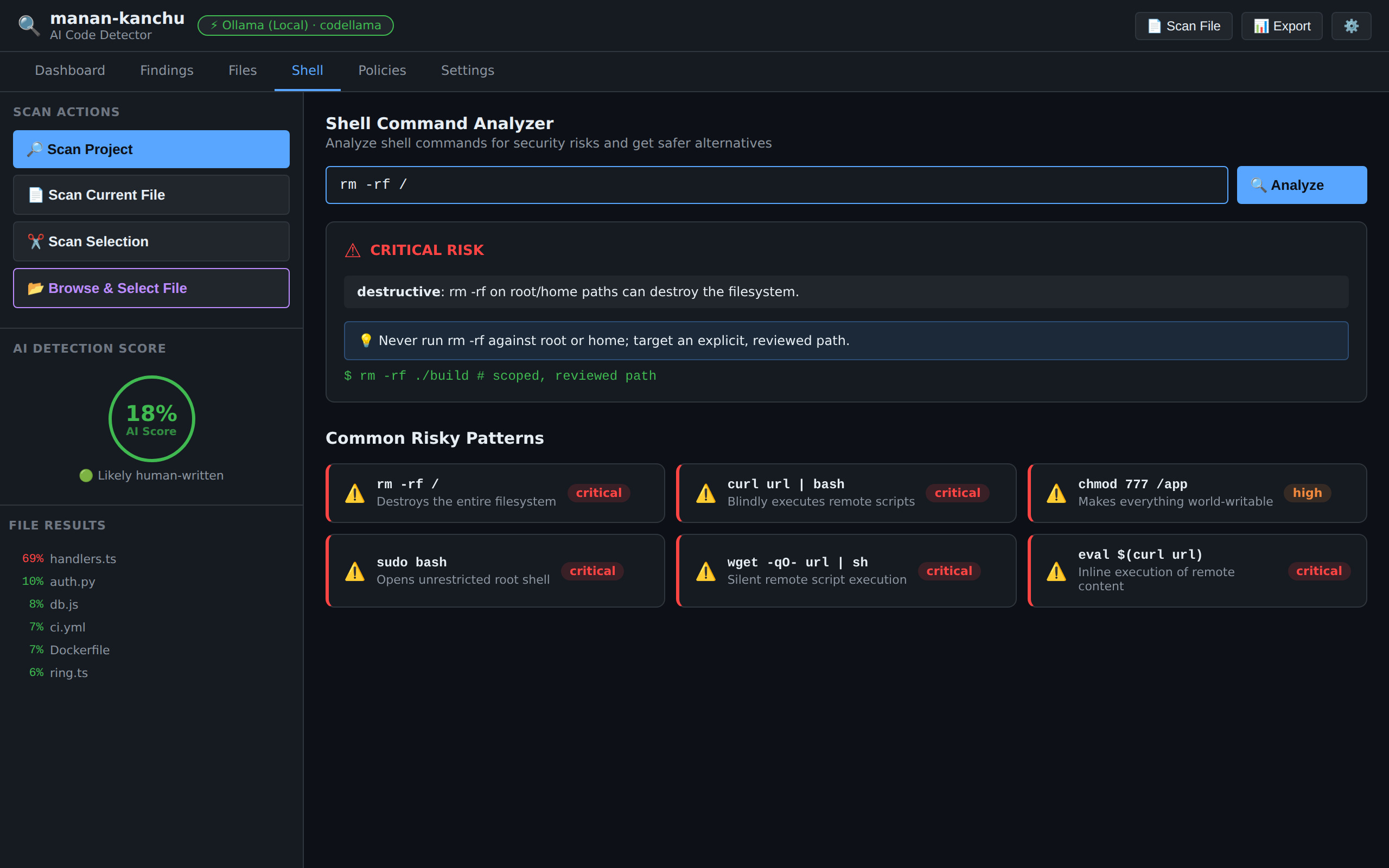The height and width of the screenshot is (868, 1389).
Task: Open the Dashboard tab
Action: (x=70, y=71)
